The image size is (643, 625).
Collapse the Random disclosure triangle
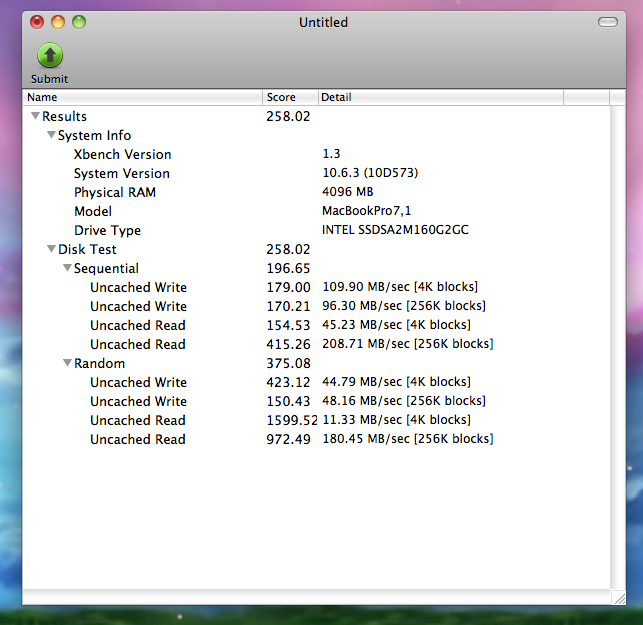(x=68, y=363)
